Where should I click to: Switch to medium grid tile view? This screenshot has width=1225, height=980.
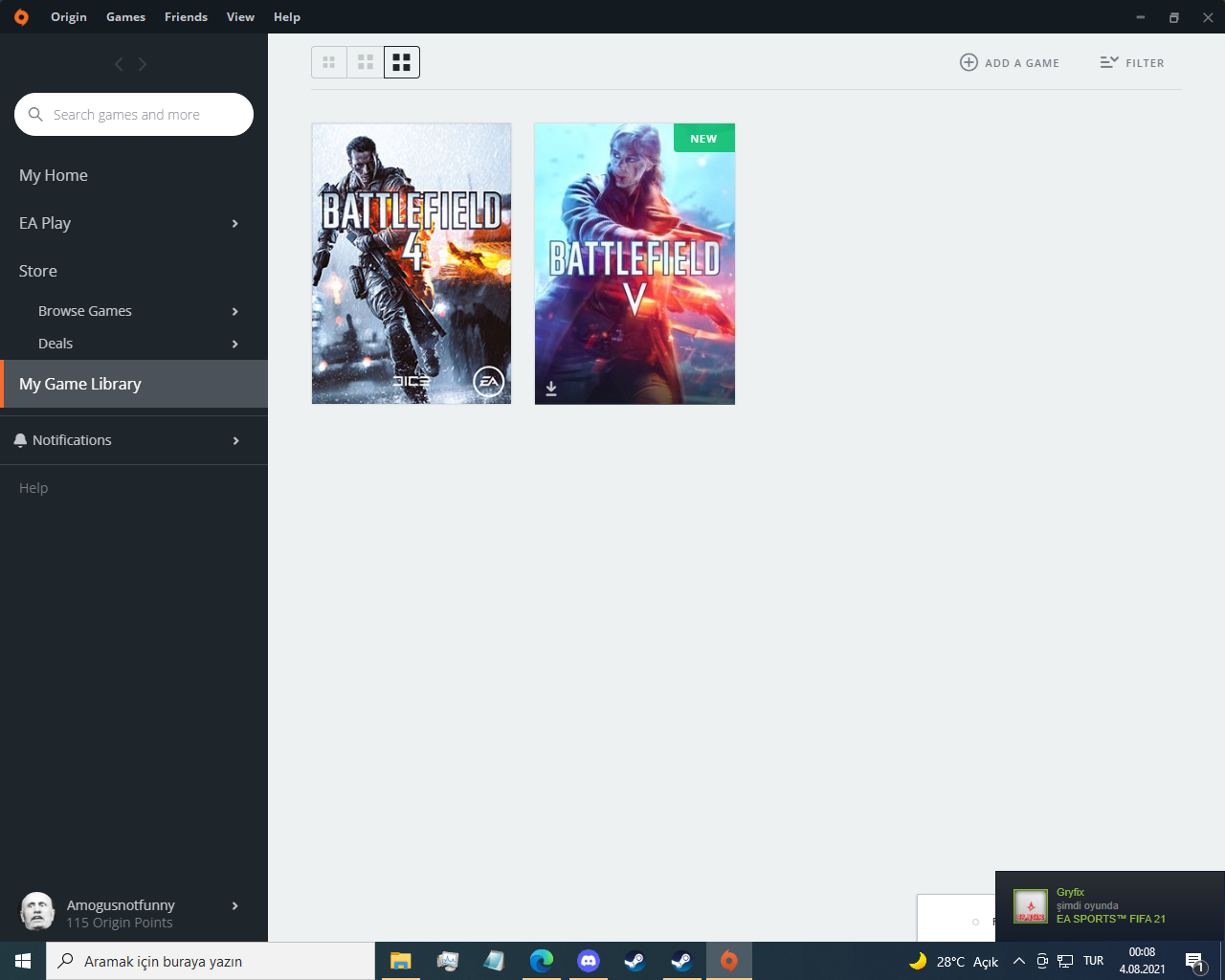(366, 62)
